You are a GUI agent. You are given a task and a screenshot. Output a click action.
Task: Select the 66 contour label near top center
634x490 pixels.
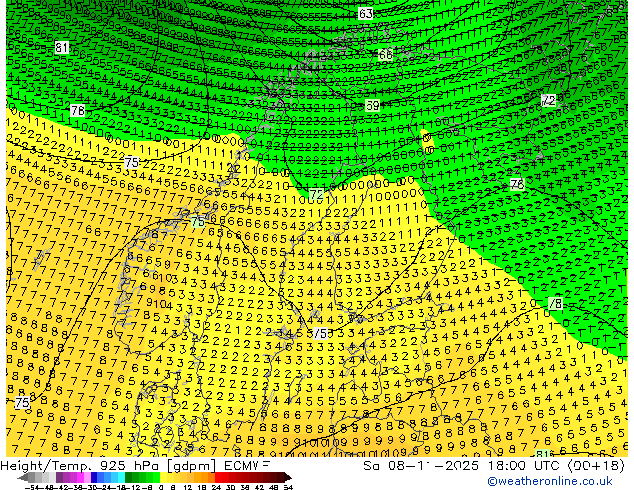385,54
